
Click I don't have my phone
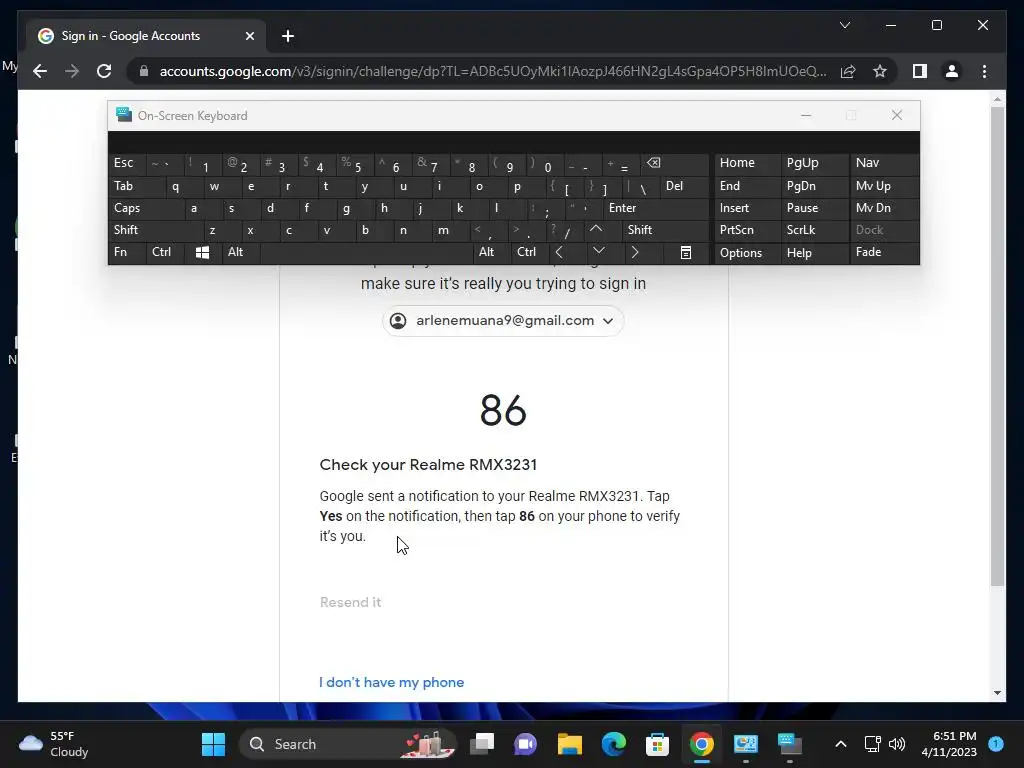pos(391,682)
